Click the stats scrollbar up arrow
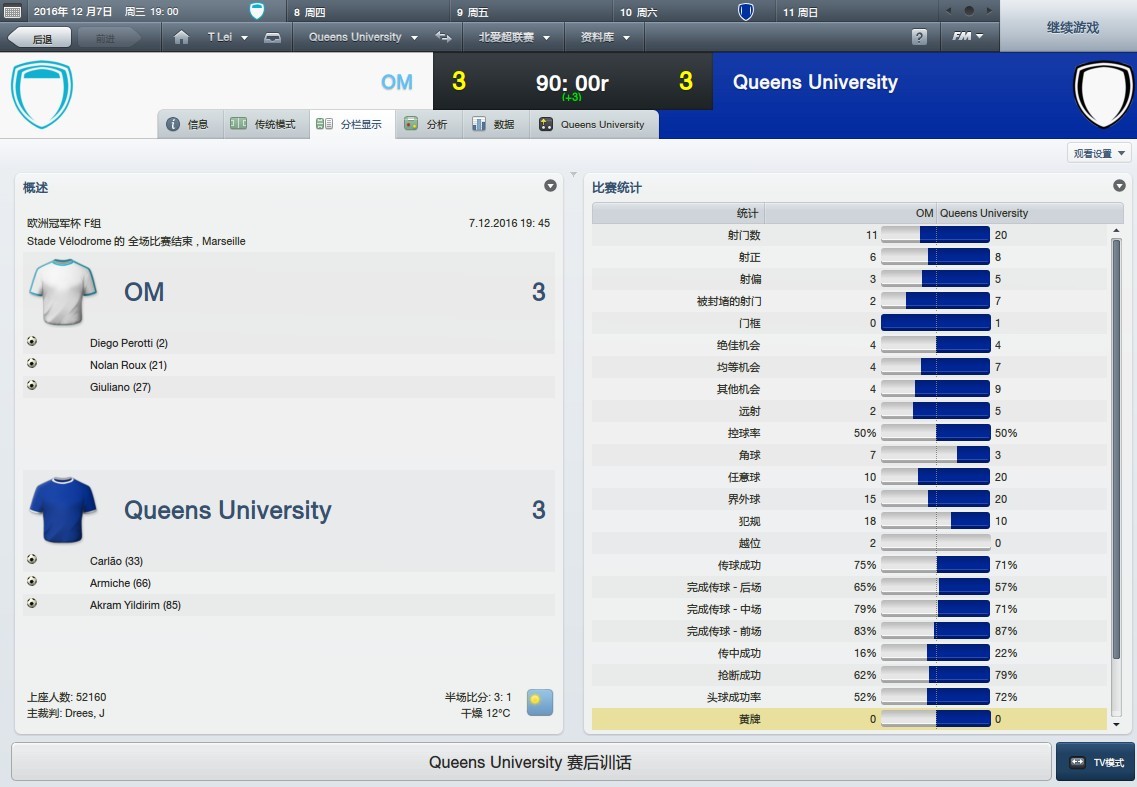The image size is (1137, 787). (x=1116, y=230)
